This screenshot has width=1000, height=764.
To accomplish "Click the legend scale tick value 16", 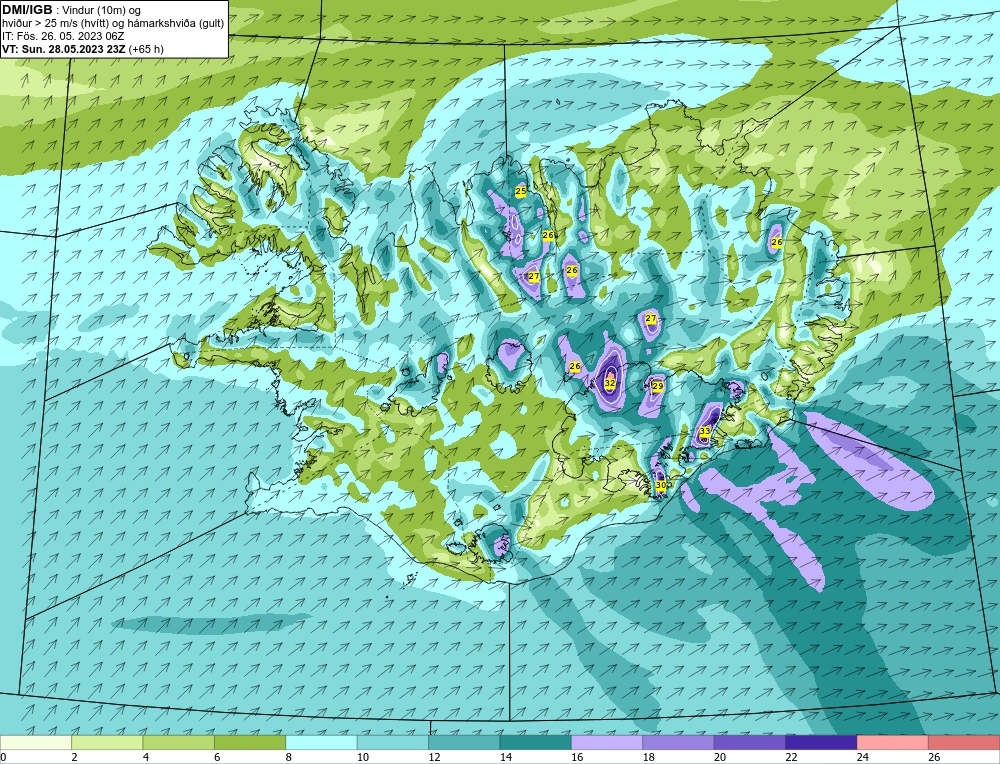I will (577, 758).
